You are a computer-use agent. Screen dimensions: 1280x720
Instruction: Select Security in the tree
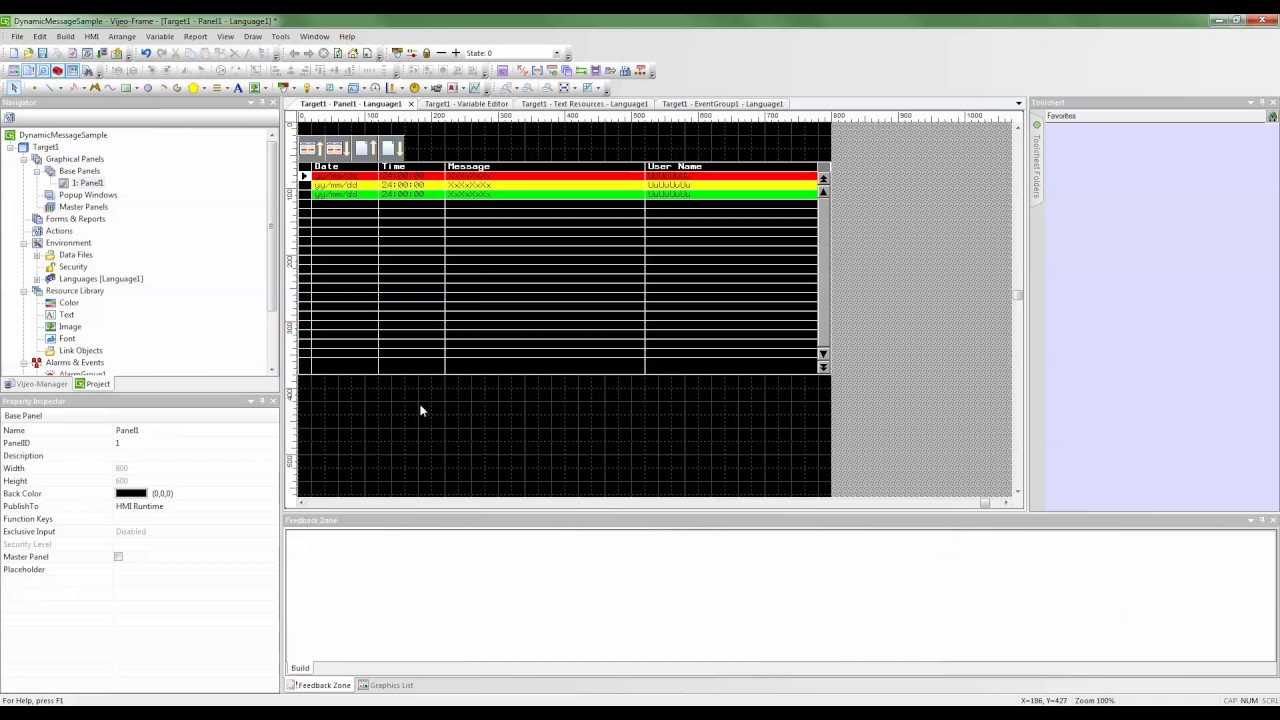(x=73, y=267)
